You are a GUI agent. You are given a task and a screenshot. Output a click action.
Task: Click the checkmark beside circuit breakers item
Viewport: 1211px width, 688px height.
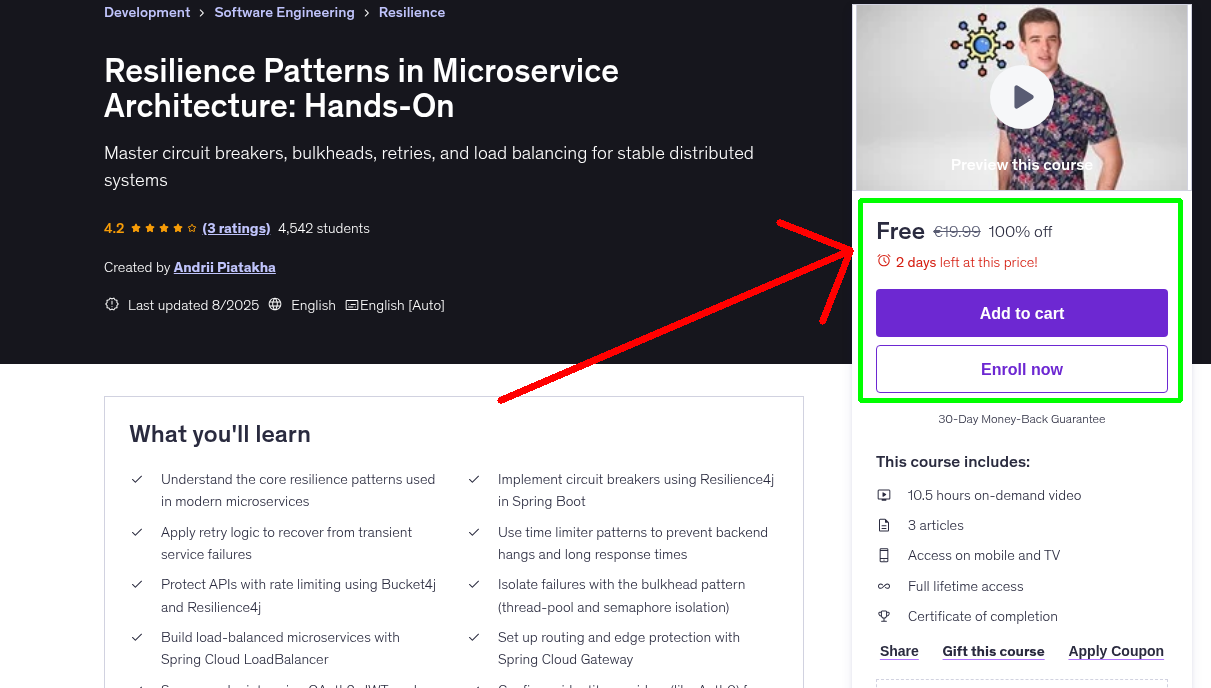tap(473, 479)
